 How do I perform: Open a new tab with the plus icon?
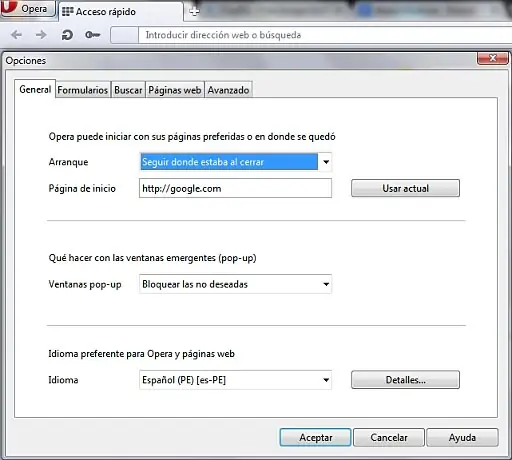(x=194, y=12)
